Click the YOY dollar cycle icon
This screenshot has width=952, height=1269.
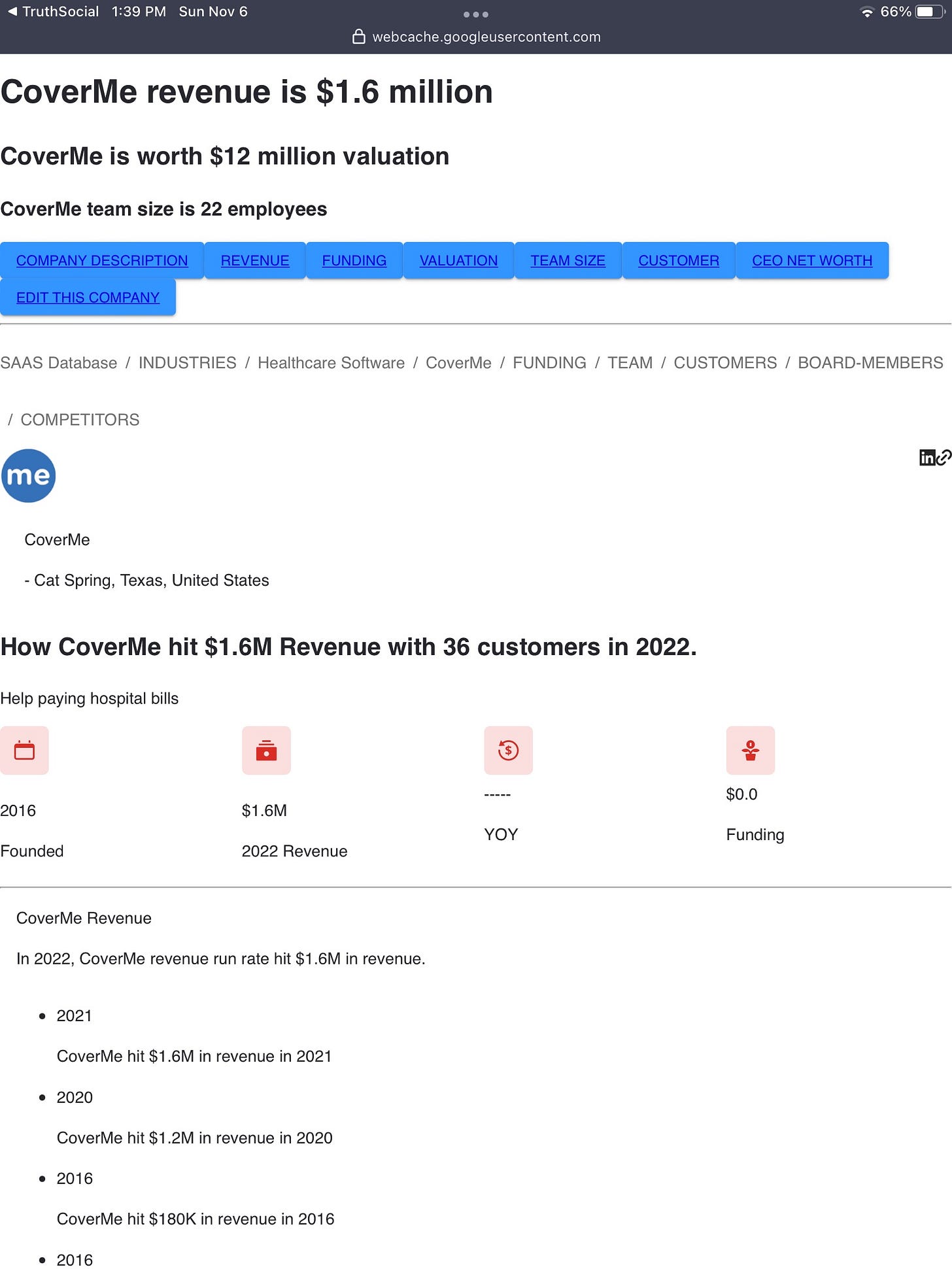coord(508,751)
